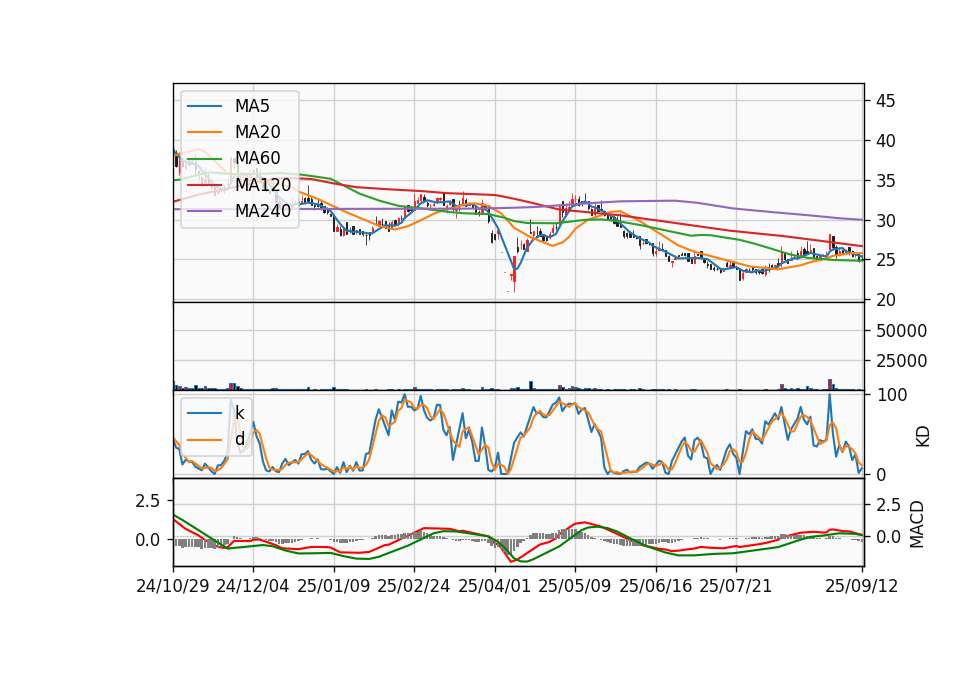Click the KD axis label
Viewport: 960px width, 690px height.
tap(923, 437)
